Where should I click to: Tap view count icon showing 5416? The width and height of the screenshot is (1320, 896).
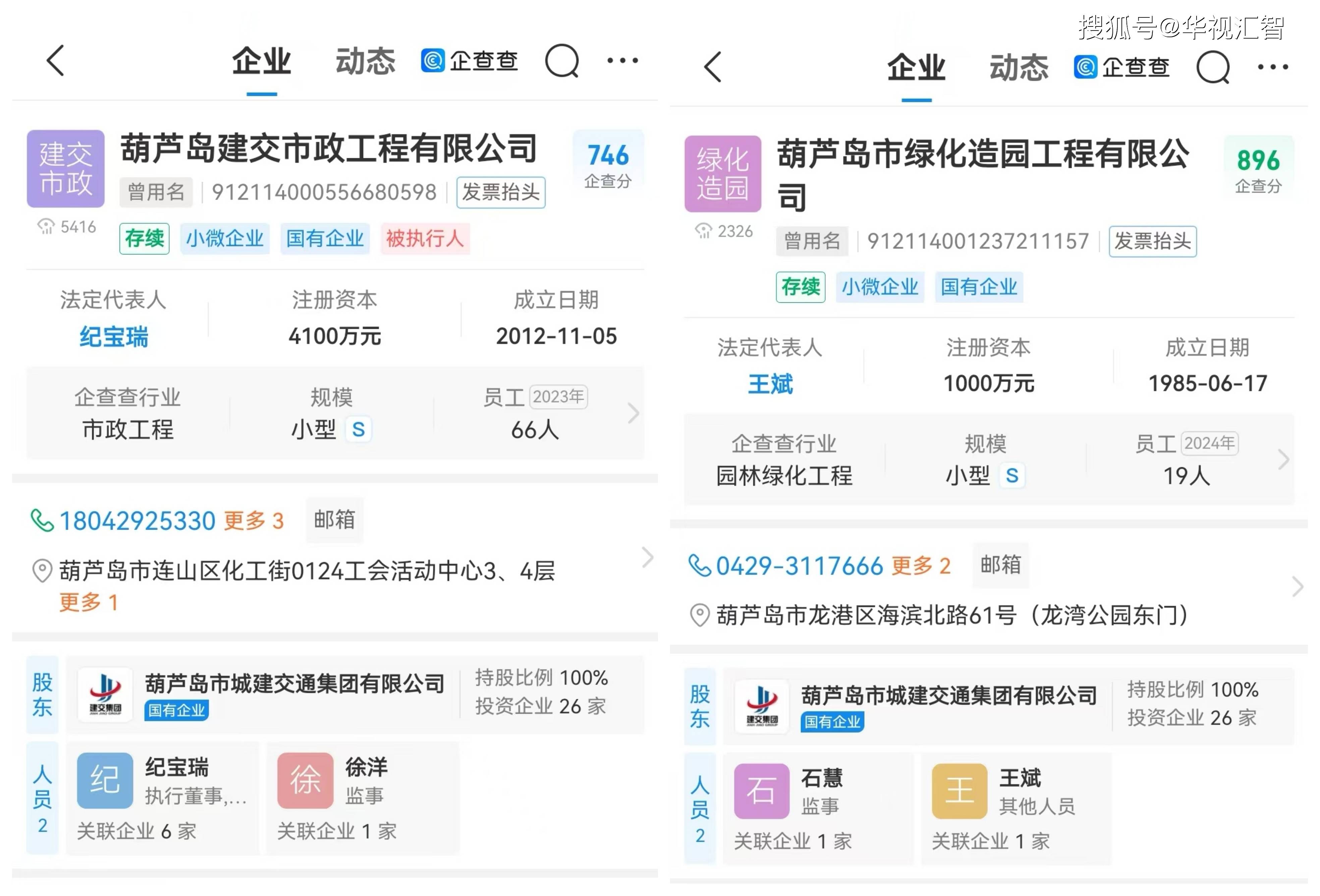coord(46,227)
